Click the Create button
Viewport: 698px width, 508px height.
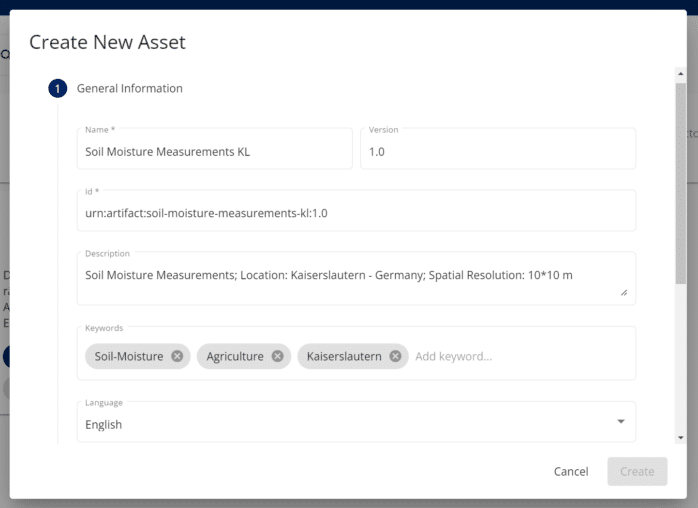pos(637,471)
